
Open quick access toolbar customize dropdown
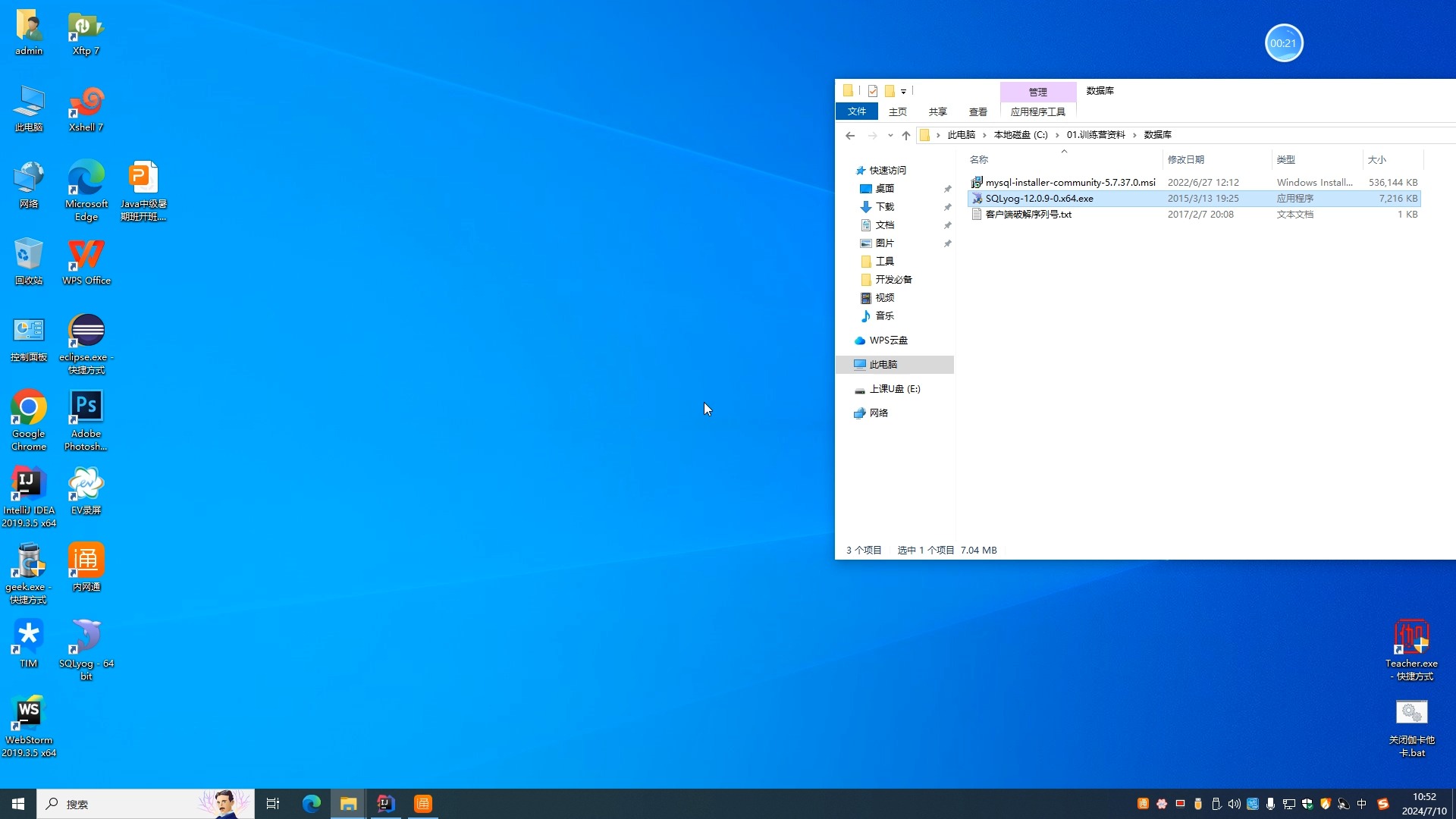coord(903,91)
